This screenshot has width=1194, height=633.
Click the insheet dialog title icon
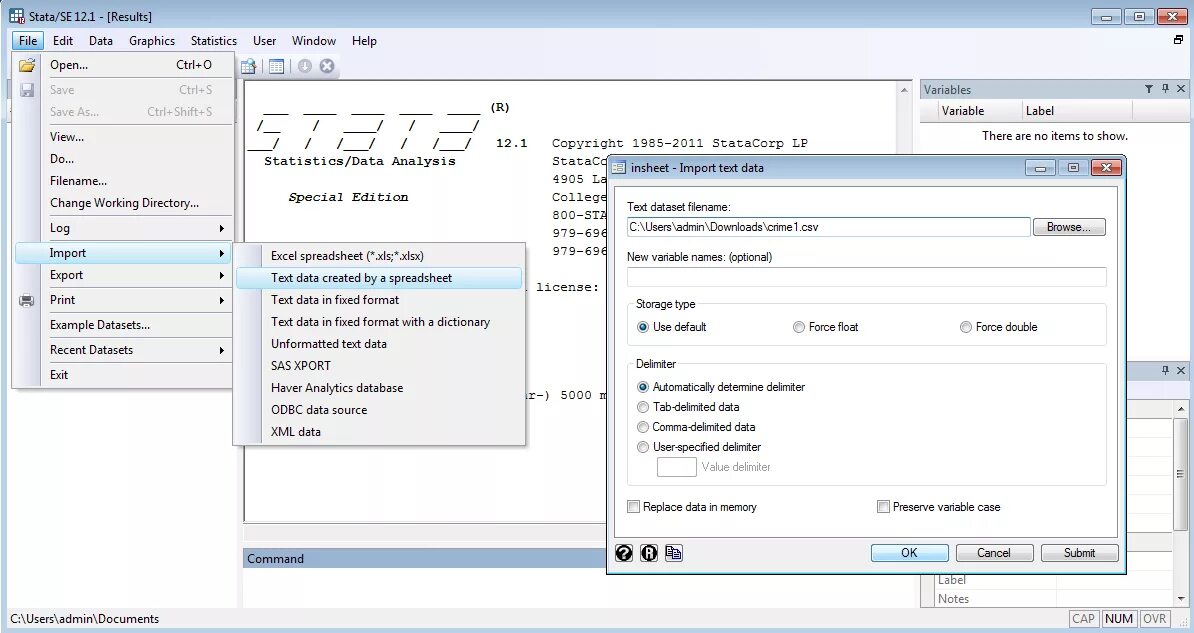(x=619, y=168)
